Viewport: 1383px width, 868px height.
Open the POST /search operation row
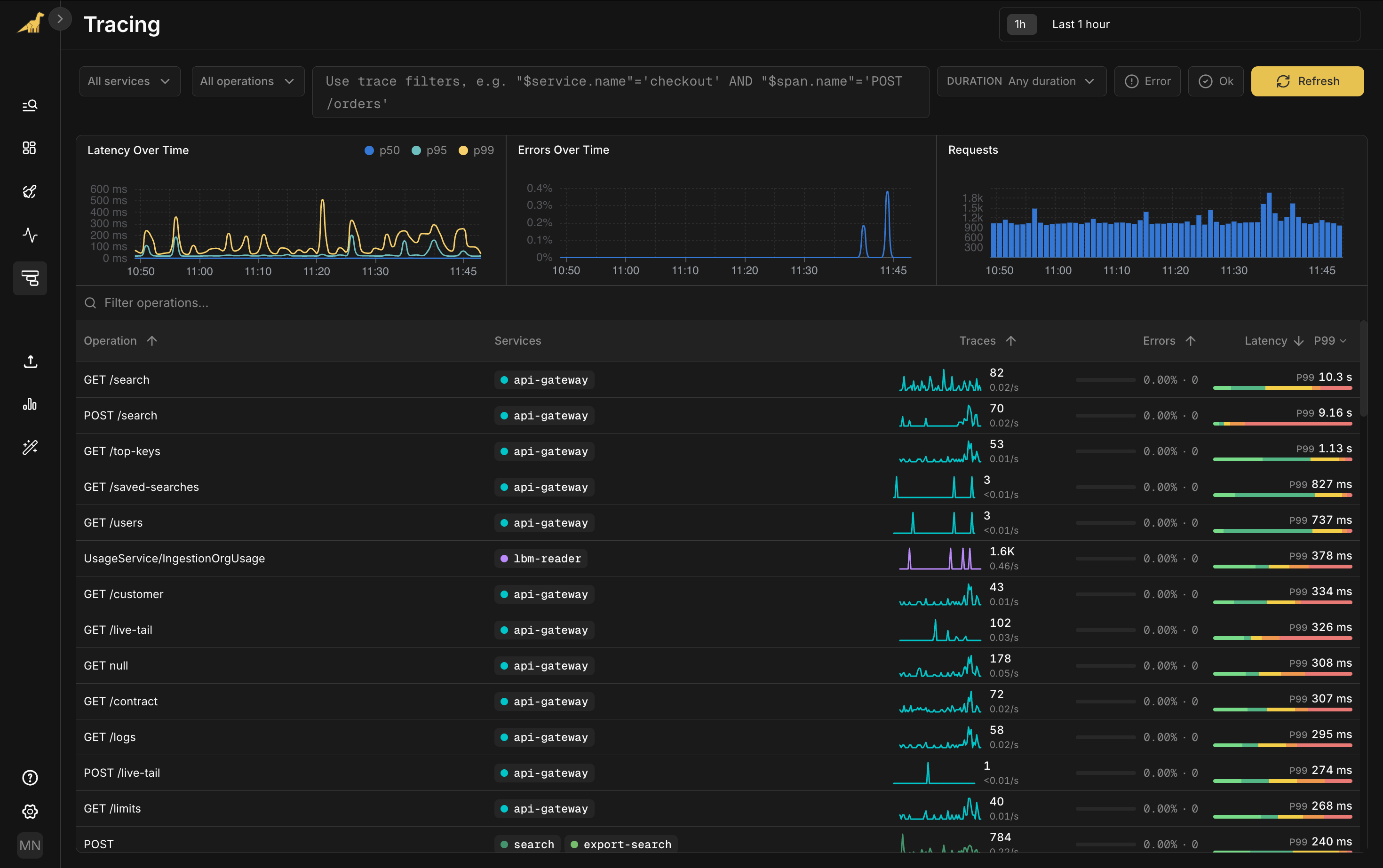718,415
